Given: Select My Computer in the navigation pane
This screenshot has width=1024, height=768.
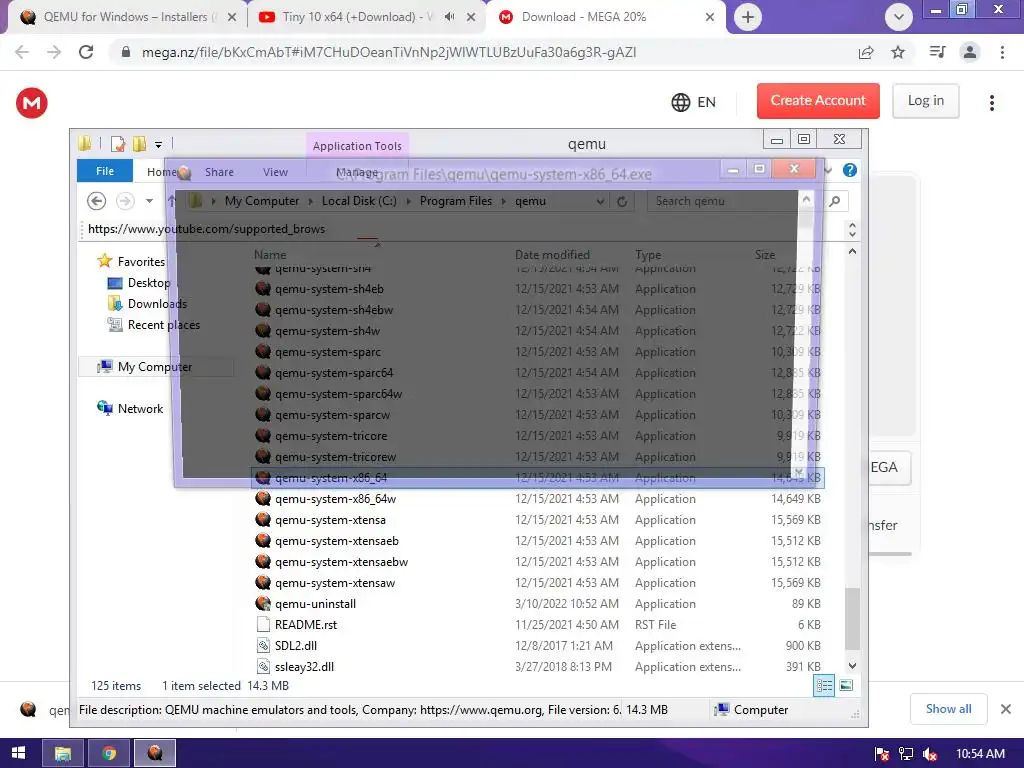Looking at the screenshot, I should [x=155, y=367].
